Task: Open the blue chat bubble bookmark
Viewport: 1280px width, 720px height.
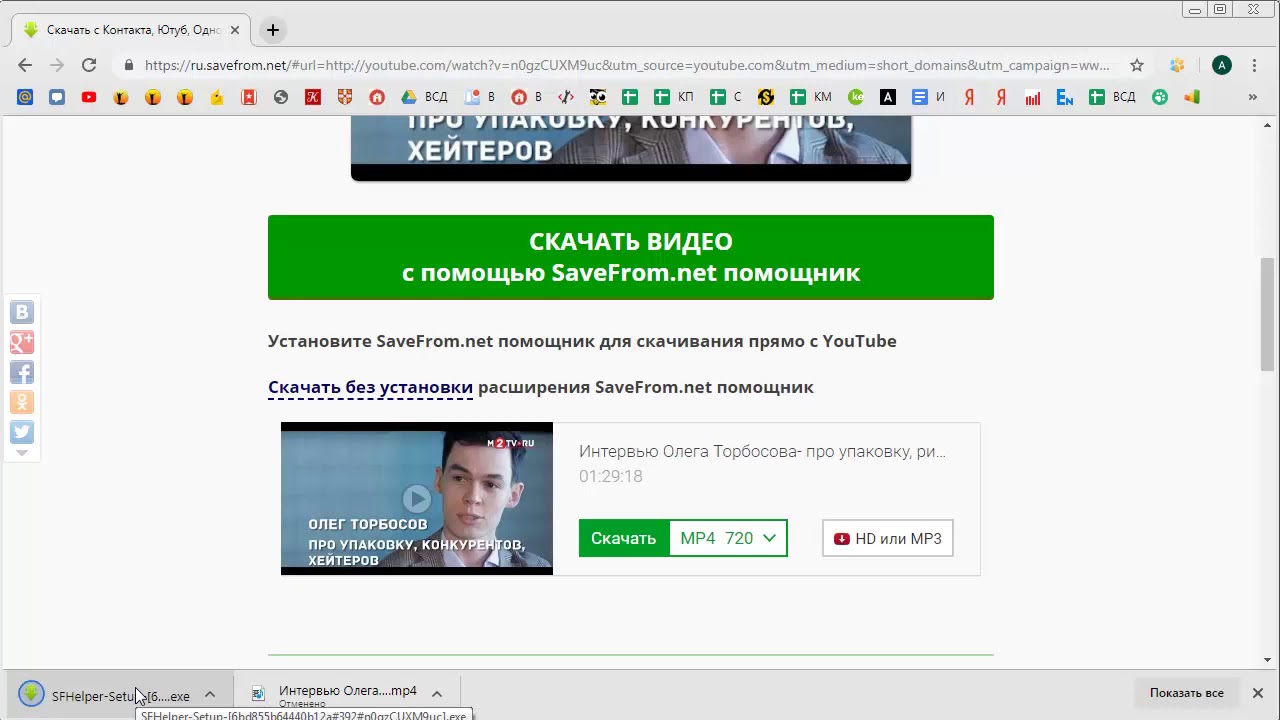Action: [57, 97]
